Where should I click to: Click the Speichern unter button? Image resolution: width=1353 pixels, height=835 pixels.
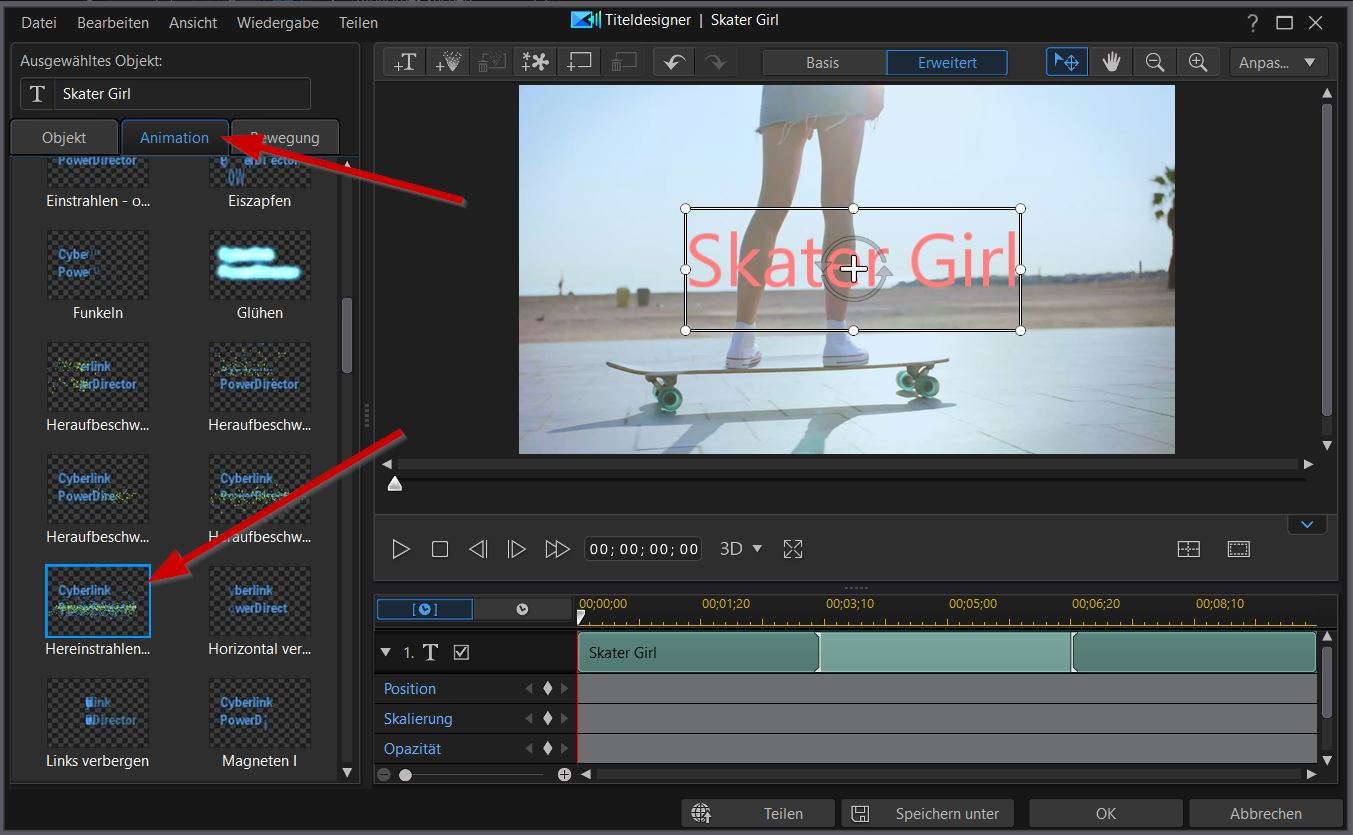tap(927, 813)
